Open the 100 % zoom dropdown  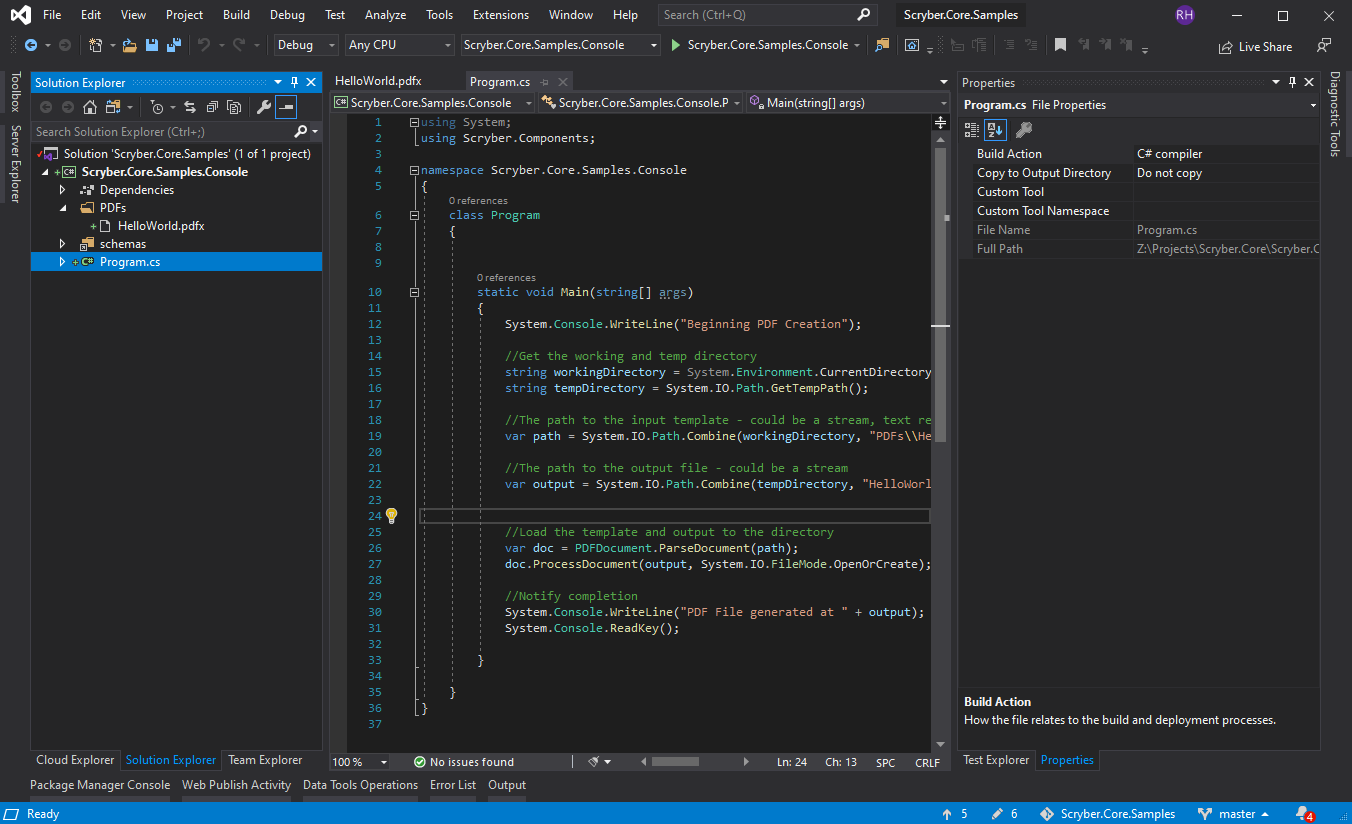pyautogui.click(x=358, y=762)
